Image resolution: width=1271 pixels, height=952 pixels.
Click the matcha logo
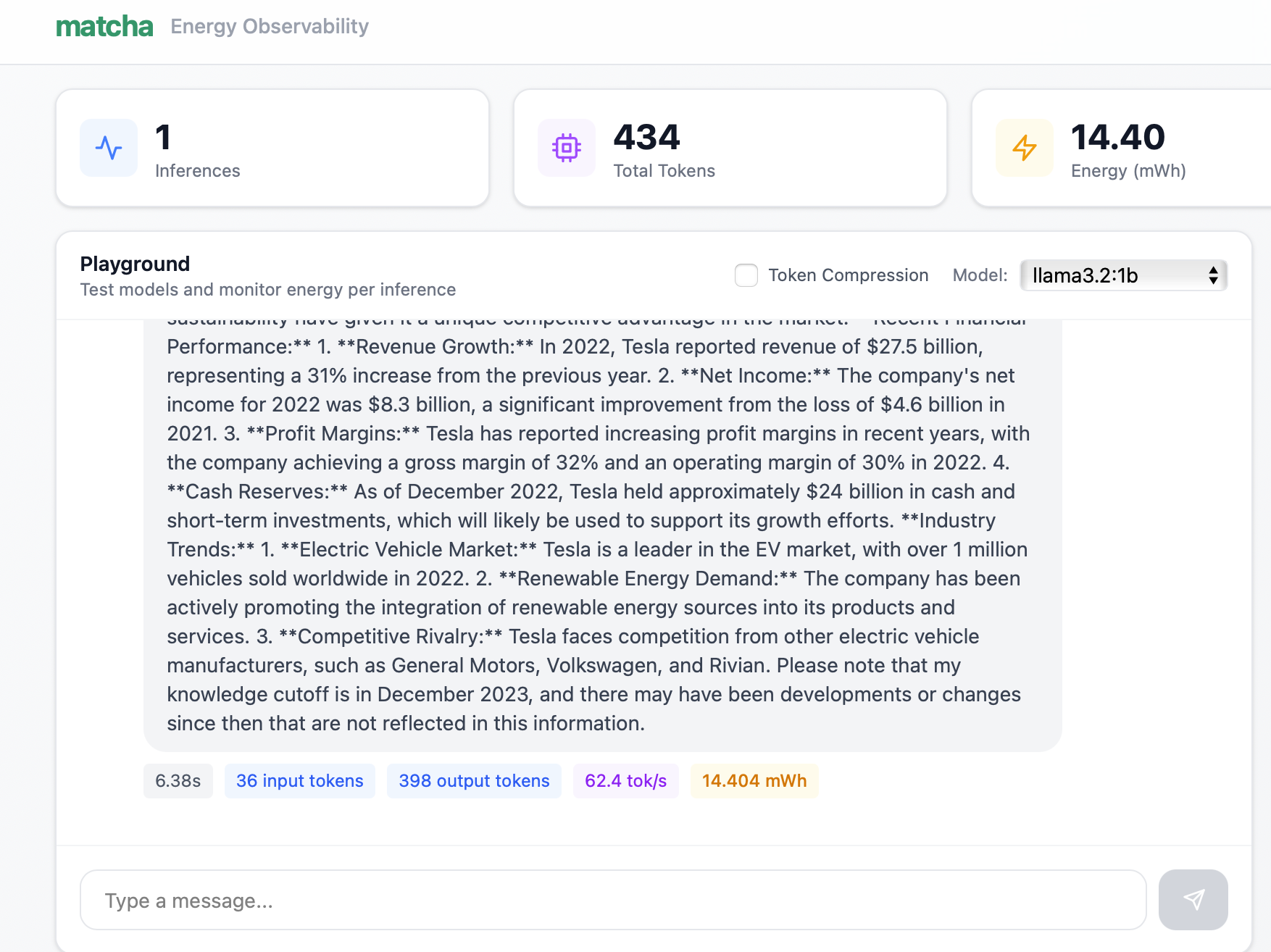tap(104, 27)
